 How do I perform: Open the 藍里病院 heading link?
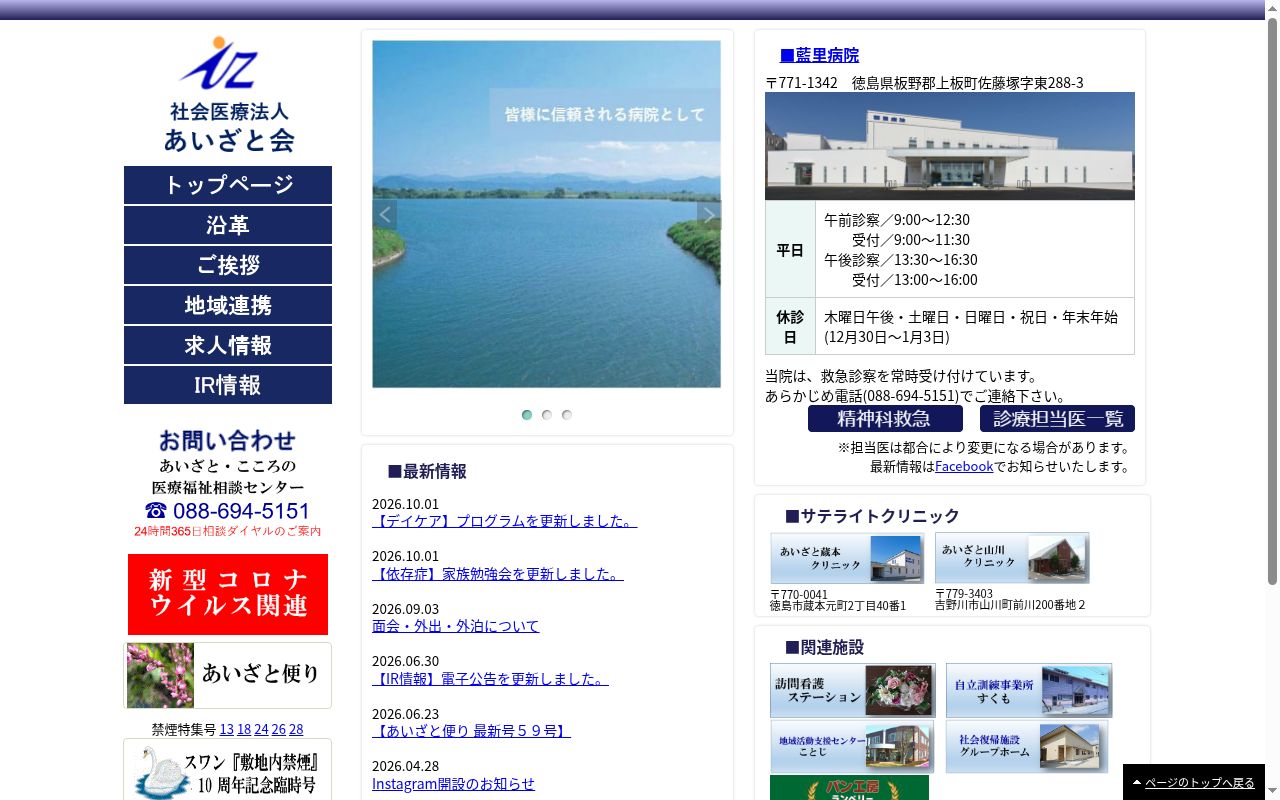819,55
